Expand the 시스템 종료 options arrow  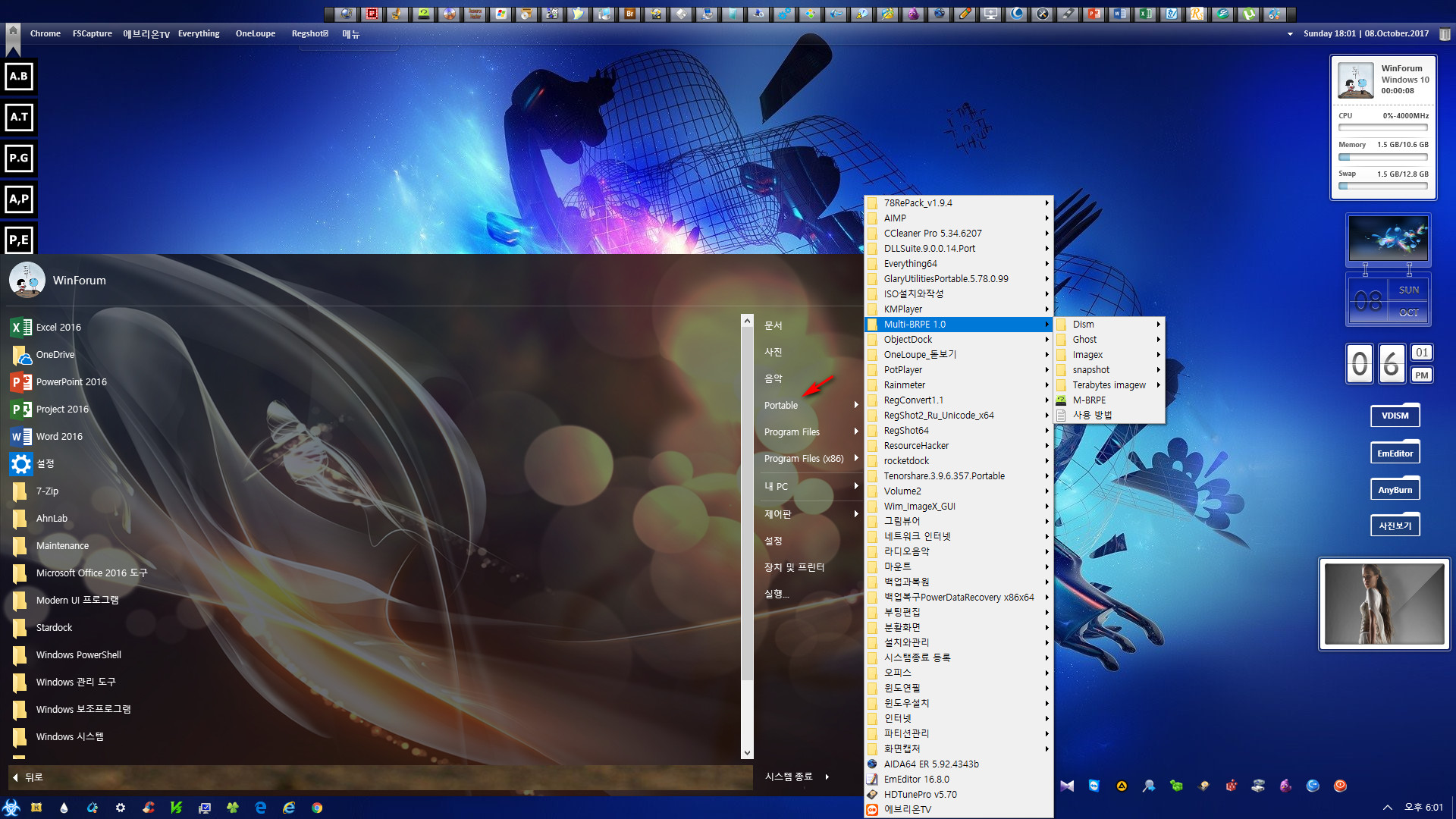827,777
